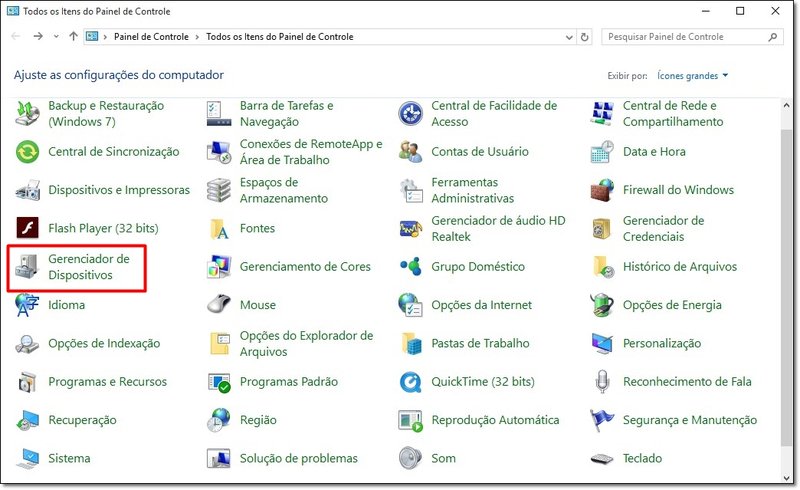
Task: Expand the chevron before Painel de Controle
Action: (x=105, y=37)
